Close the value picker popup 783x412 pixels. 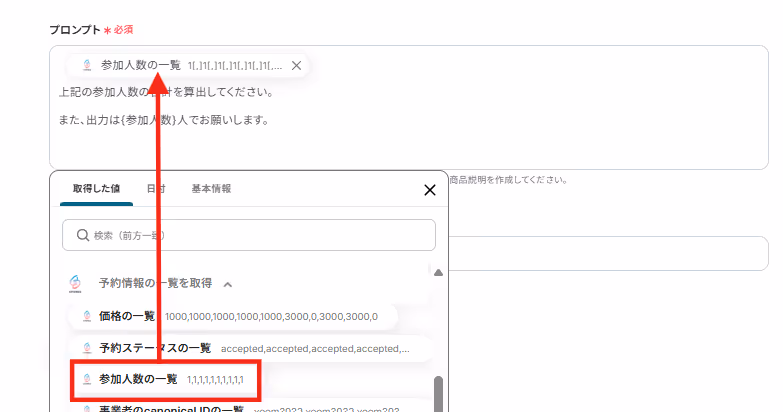[429, 190]
